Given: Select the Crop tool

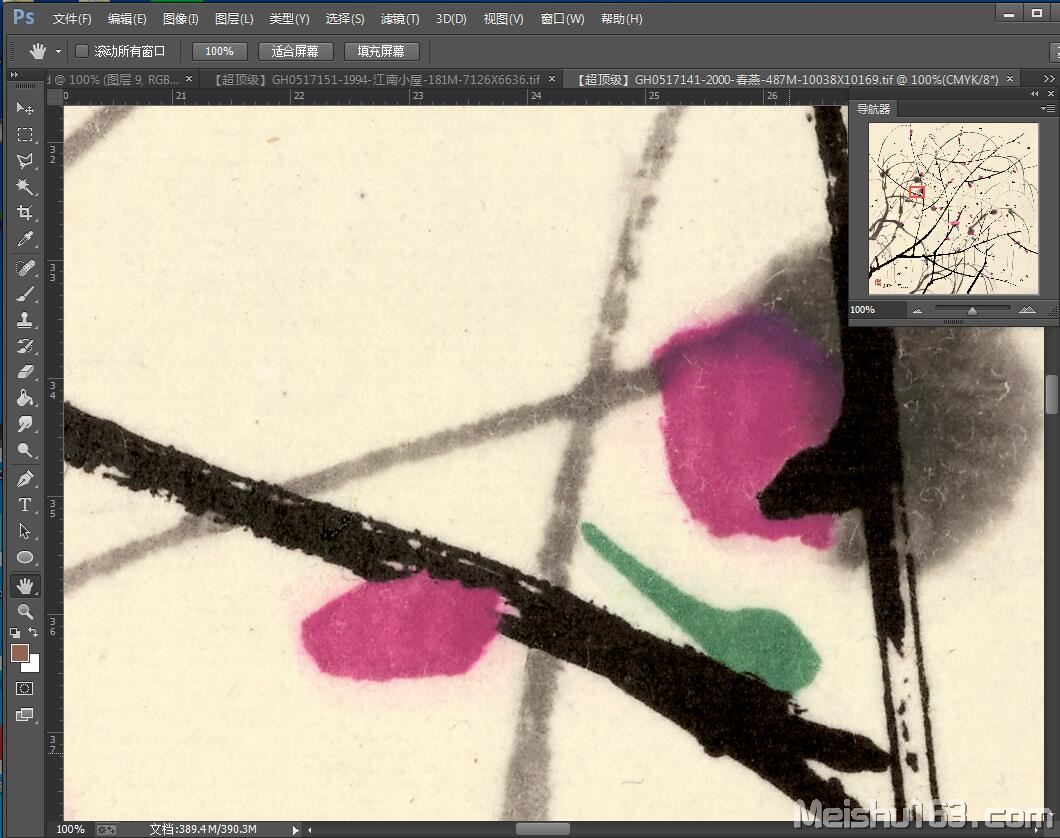Looking at the screenshot, I should click(25, 213).
